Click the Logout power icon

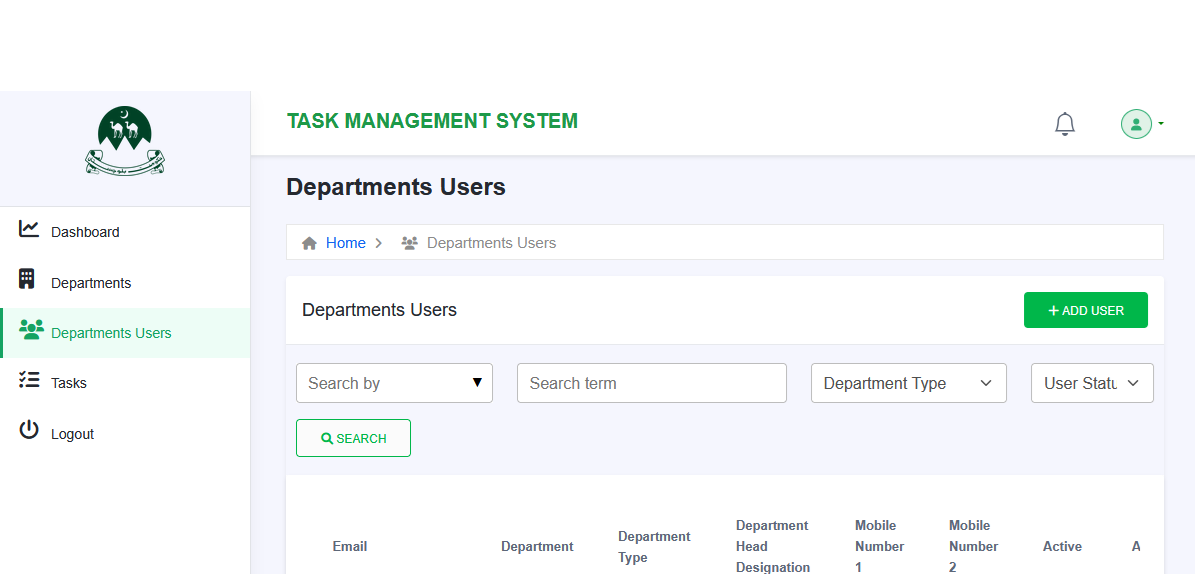point(29,431)
